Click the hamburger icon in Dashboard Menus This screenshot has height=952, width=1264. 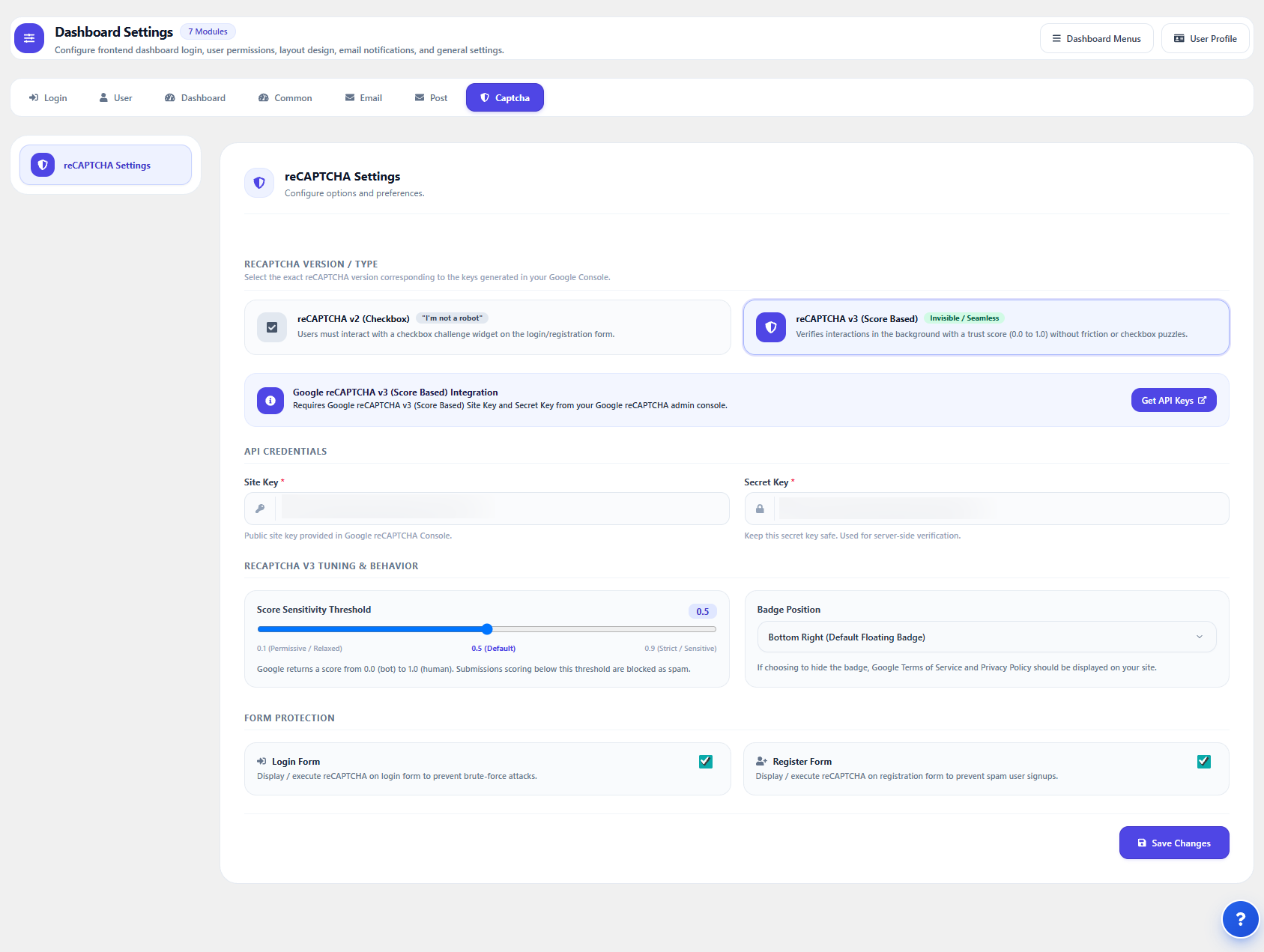(x=1056, y=38)
